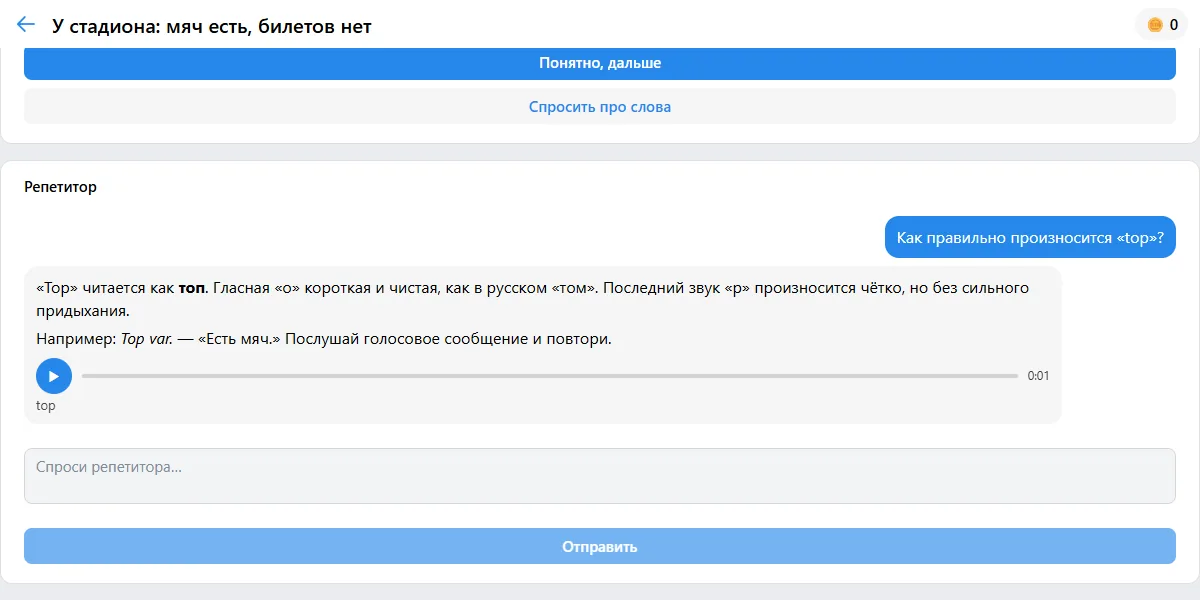Play the 'top' voice message
The image size is (1200, 600).
[x=54, y=376]
